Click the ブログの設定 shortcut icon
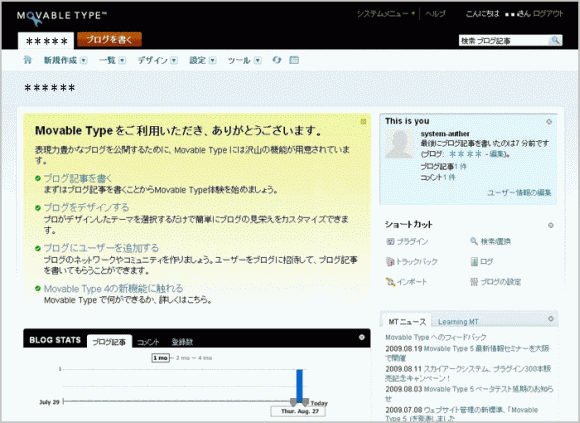 click(x=474, y=282)
